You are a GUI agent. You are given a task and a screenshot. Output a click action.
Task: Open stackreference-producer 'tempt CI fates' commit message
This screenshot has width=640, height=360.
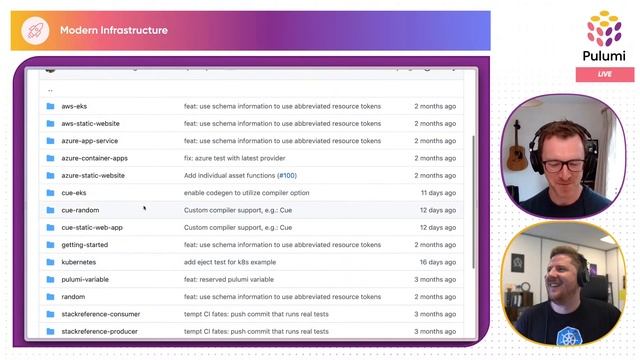[x=256, y=331]
